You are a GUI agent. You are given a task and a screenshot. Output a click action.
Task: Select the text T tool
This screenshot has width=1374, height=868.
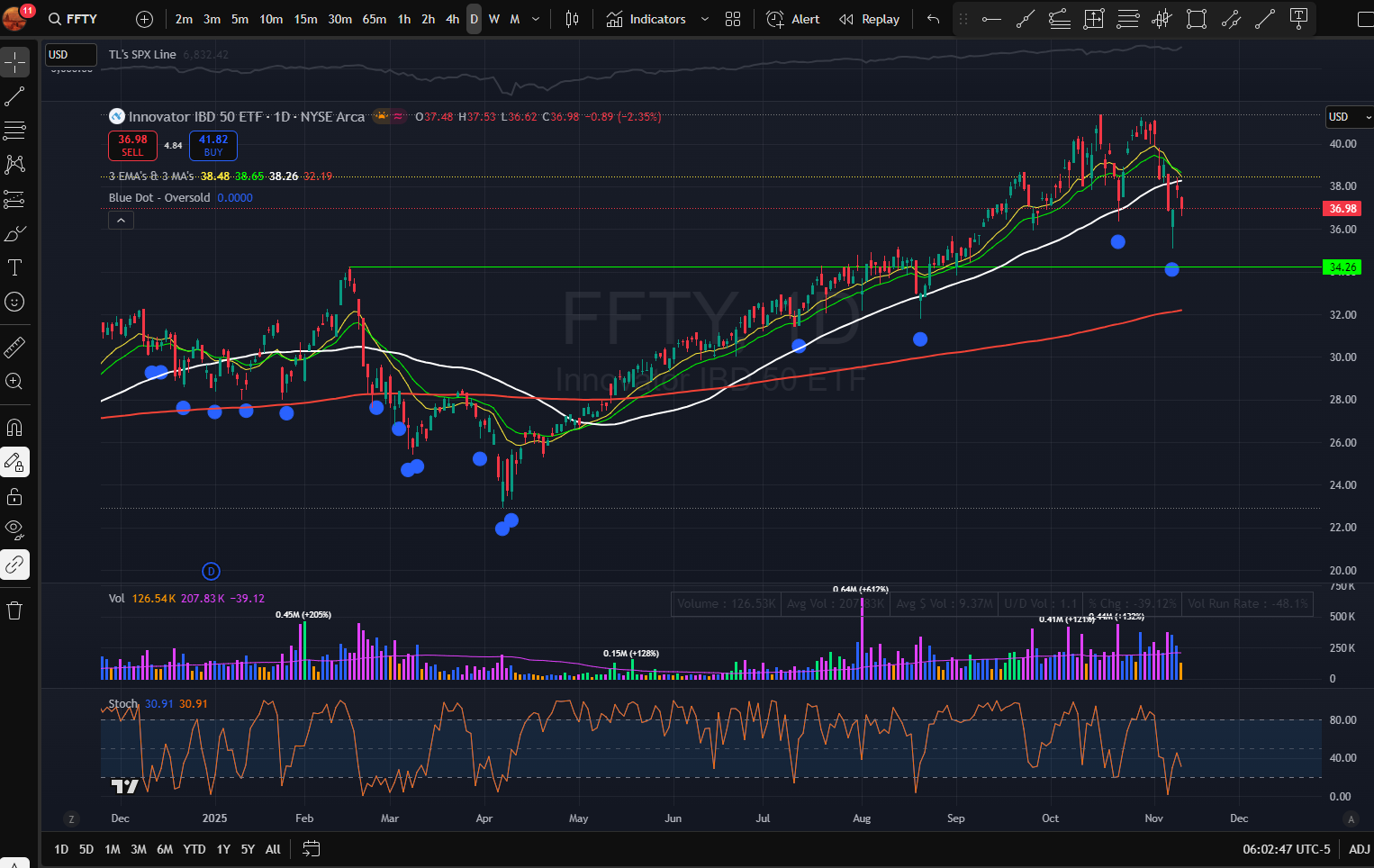pos(14,267)
